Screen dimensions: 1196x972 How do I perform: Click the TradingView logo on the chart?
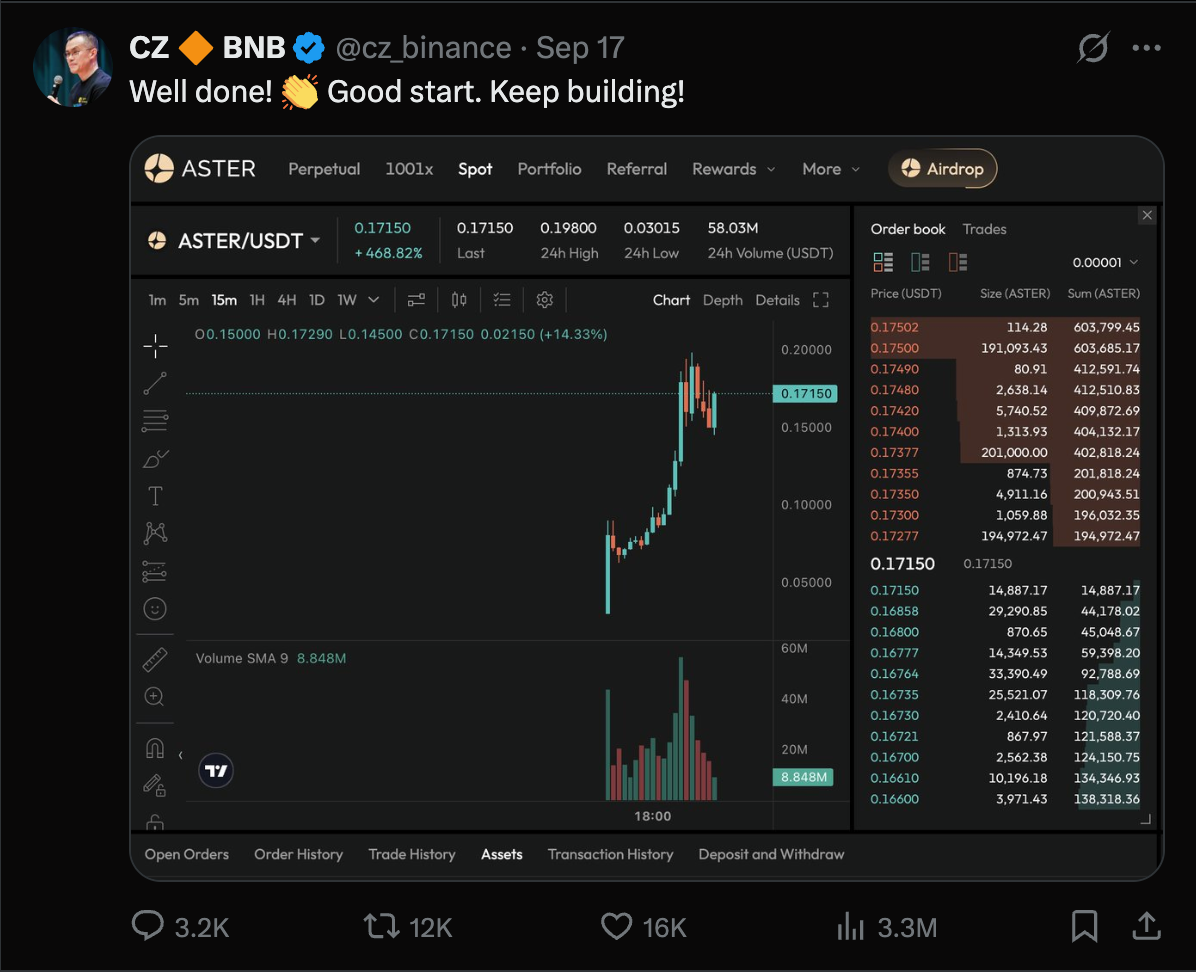pos(216,770)
